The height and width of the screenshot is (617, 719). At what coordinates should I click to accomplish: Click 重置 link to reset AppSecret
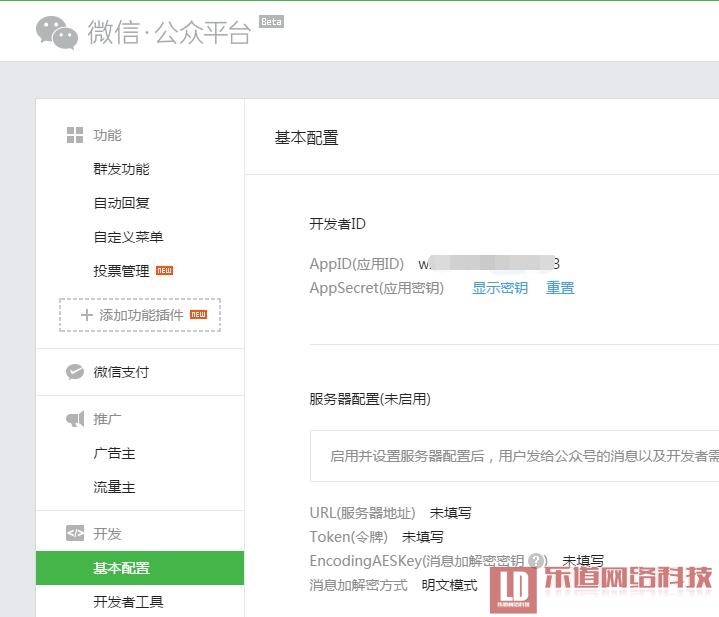[x=560, y=288]
